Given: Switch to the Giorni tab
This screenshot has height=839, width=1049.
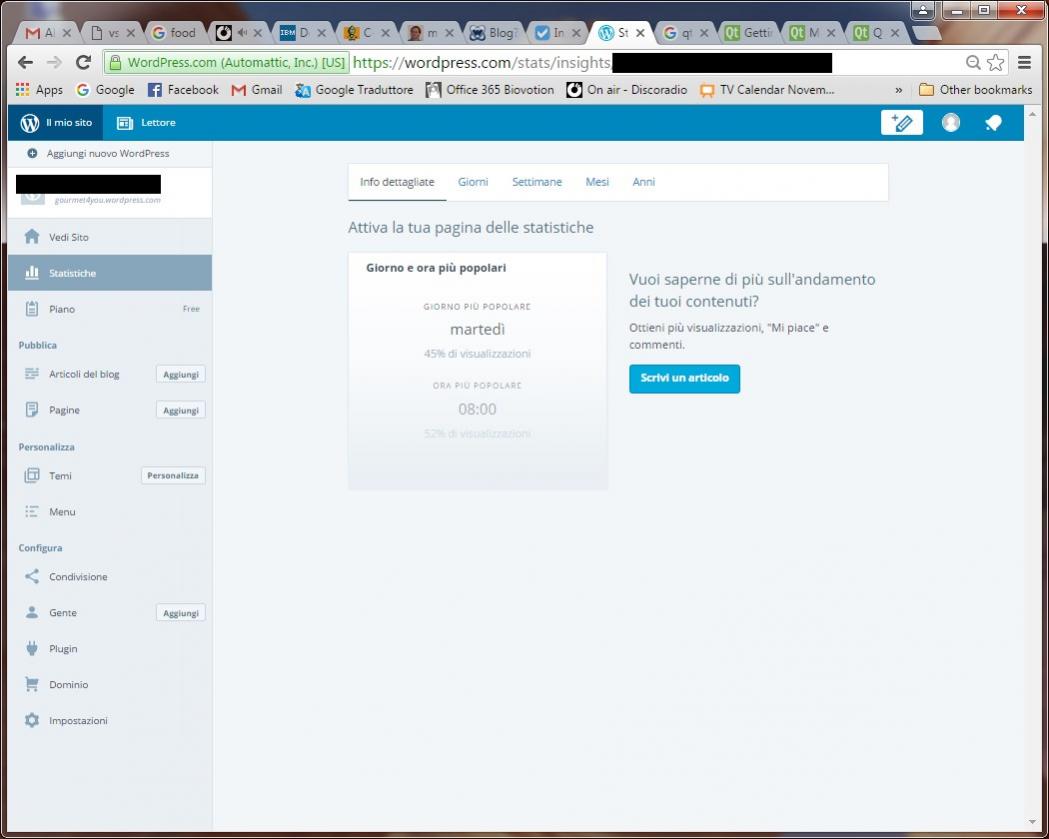Looking at the screenshot, I should click(473, 182).
